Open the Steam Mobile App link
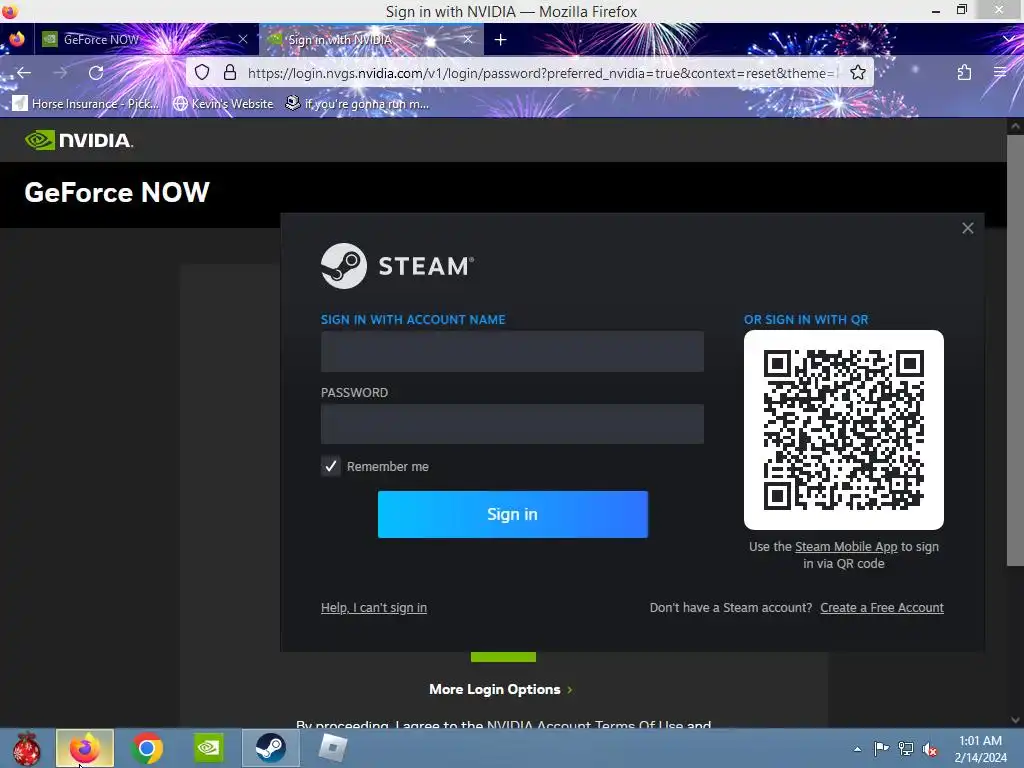This screenshot has width=1024, height=768. point(846,547)
